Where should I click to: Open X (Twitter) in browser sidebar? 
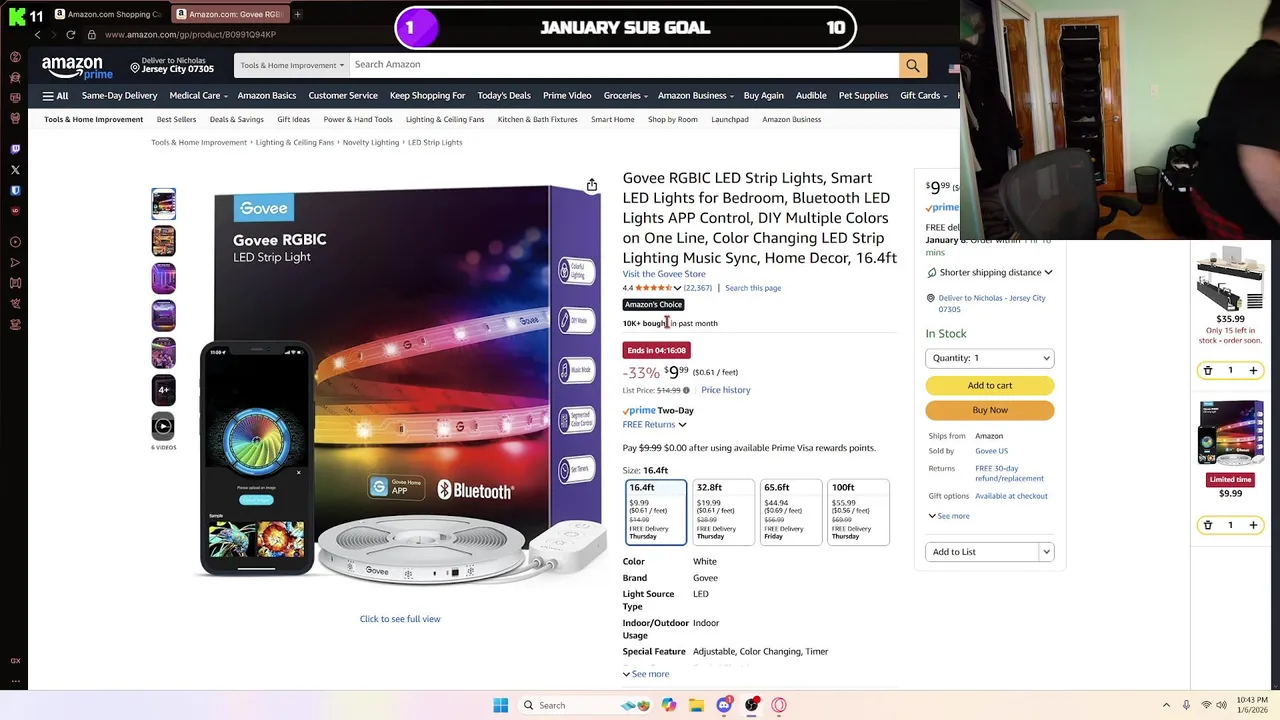pyautogui.click(x=15, y=170)
